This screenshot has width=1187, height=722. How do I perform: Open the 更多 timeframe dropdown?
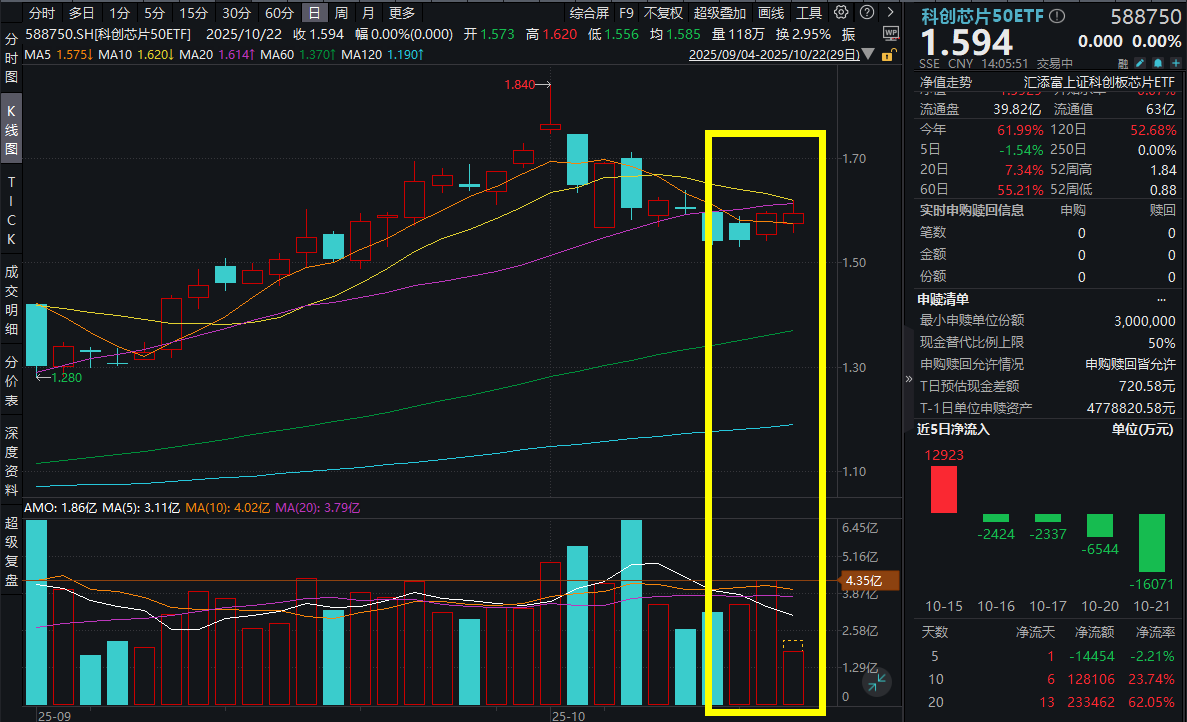[x=399, y=14]
